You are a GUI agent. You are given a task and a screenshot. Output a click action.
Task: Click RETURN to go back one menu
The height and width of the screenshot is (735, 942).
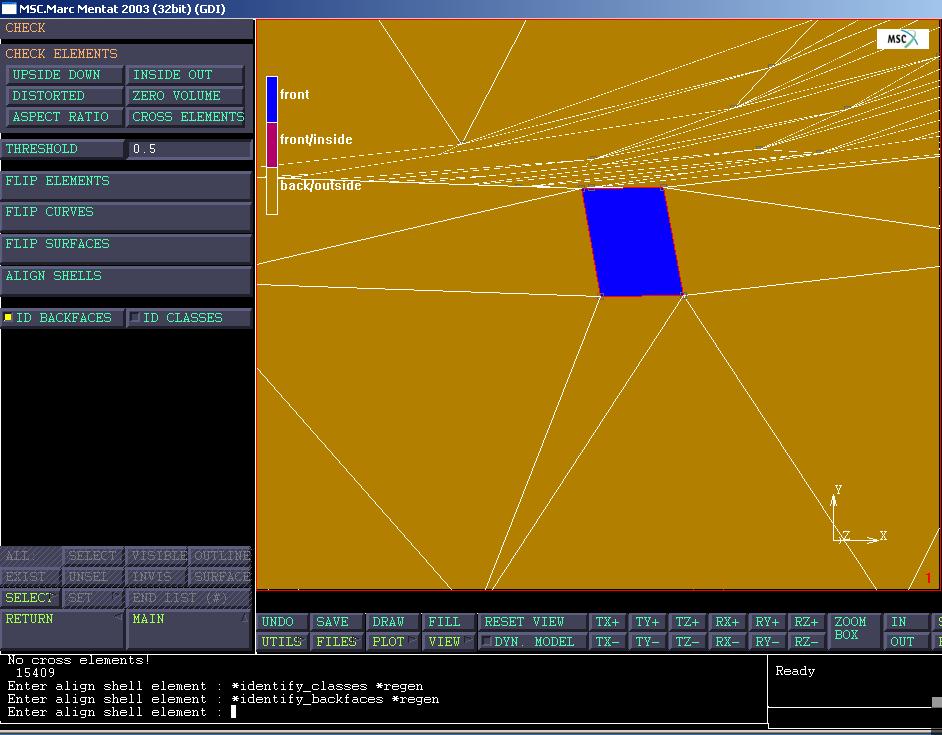click(62, 629)
